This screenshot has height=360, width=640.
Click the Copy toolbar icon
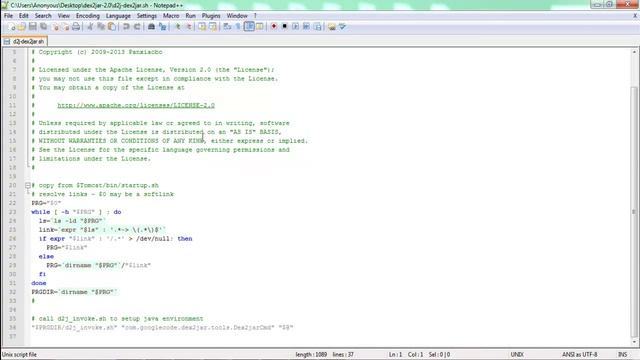[x=100, y=27]
